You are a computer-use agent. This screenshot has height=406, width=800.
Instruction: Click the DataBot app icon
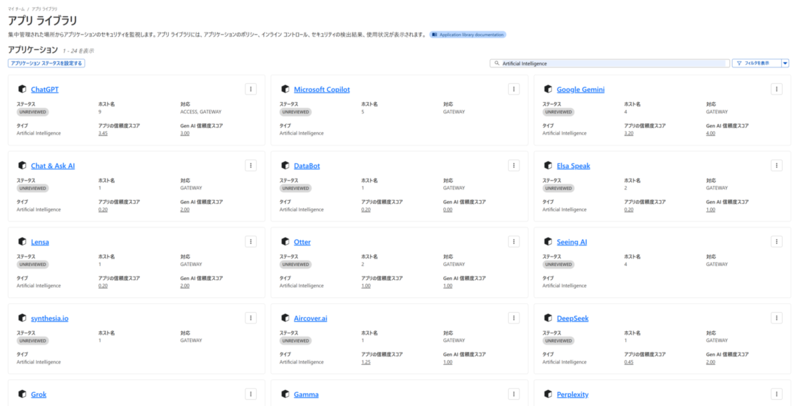click(x=285, y=166)
